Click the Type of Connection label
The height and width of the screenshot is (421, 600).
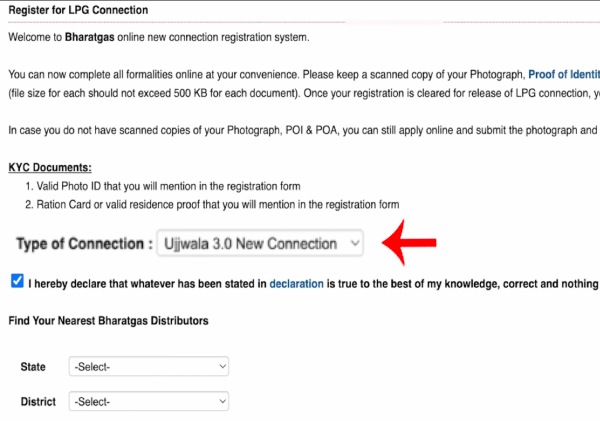point(84,243)
